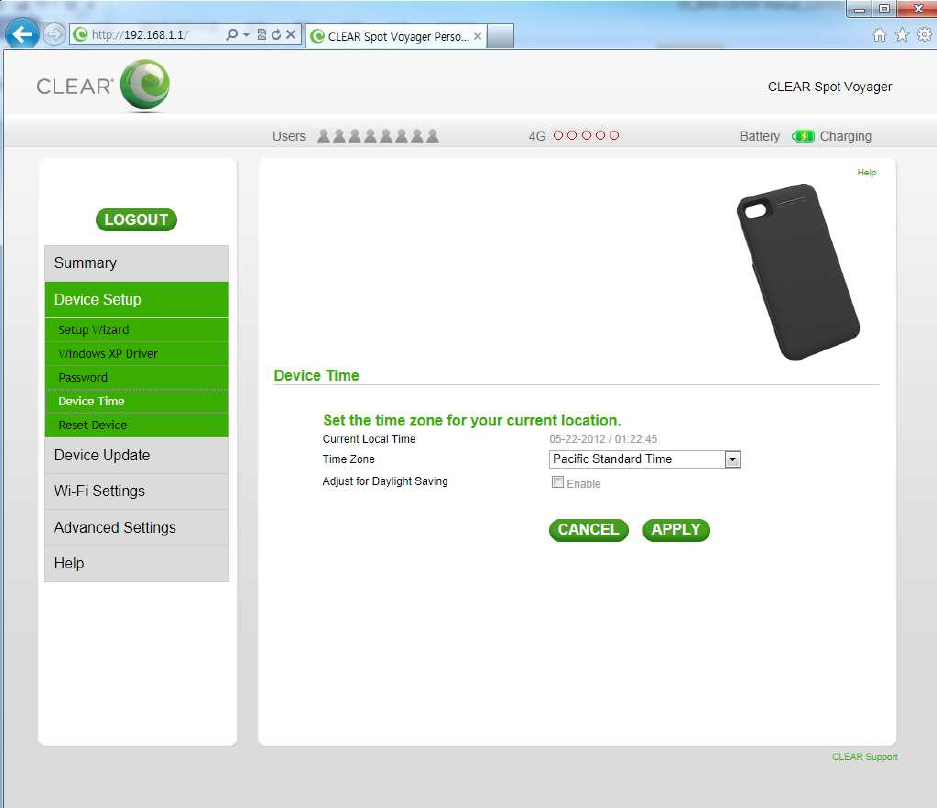This screenshot has height=808, width=937.
Task: Refresh the page with reload icon
Action: (276, 35)
